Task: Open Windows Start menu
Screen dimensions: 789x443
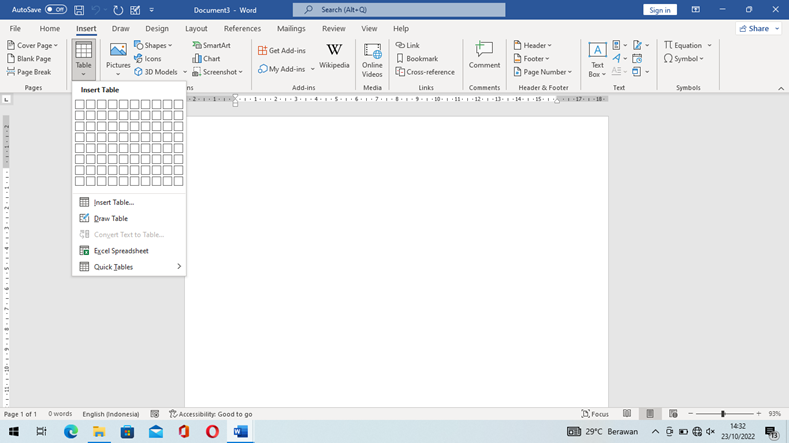Action: [x=14, y=431]
